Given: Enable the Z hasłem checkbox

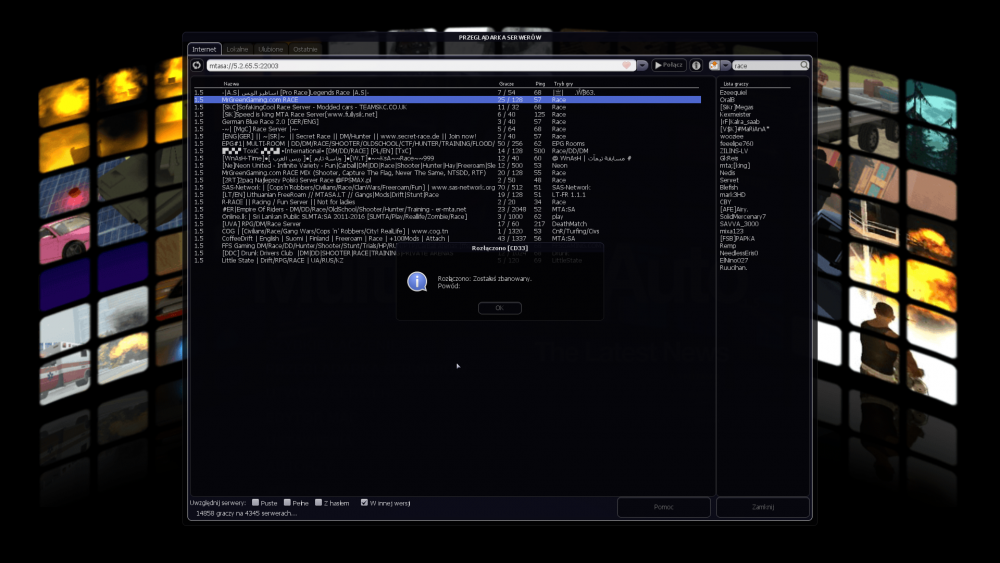Looking at the screenshot, I should click(317, 502).
